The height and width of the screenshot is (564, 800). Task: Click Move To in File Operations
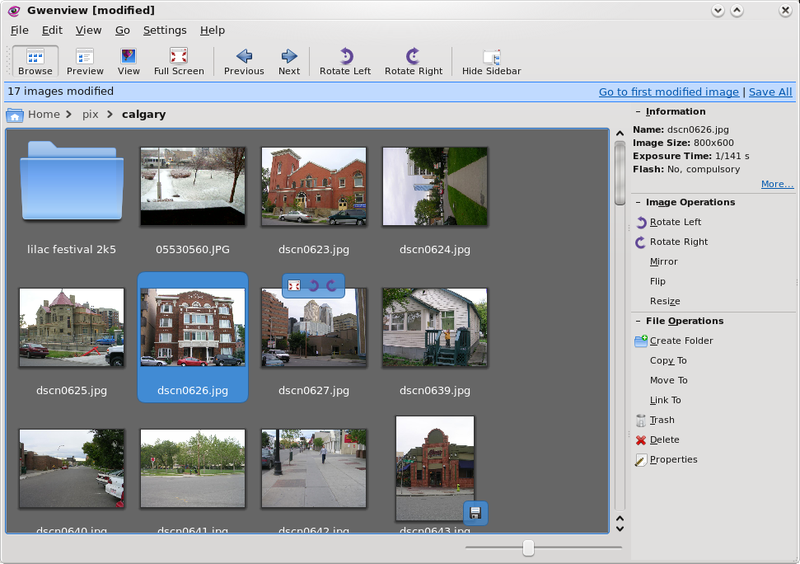(669, 381)
